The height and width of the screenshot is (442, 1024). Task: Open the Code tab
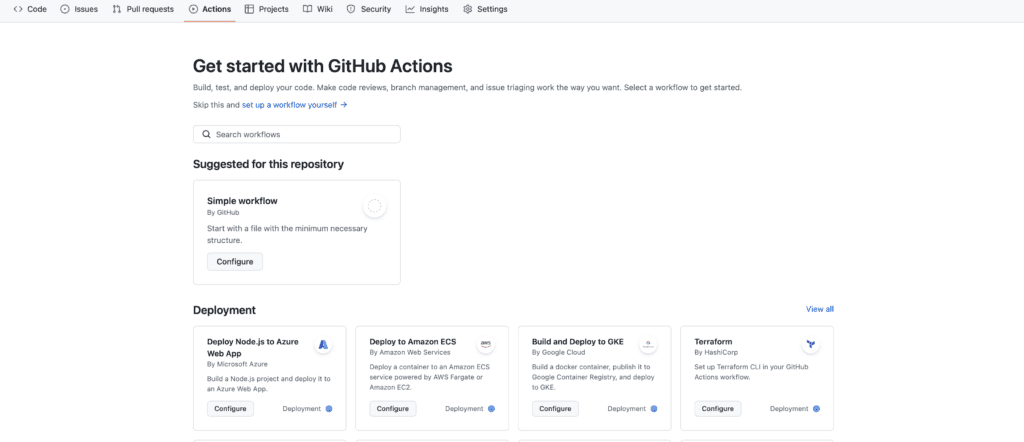coord(30,9)
